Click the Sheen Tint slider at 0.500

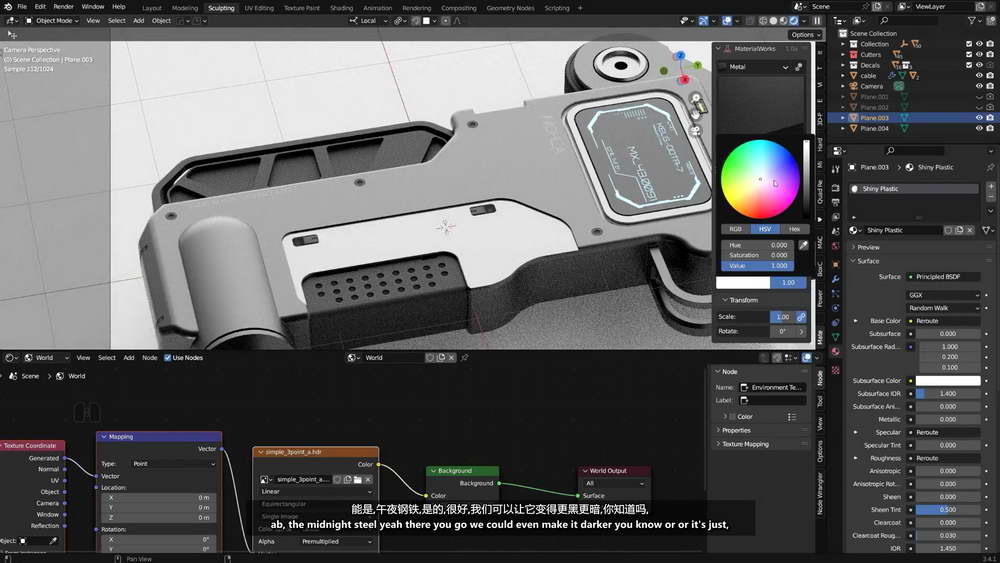point(948,509)
